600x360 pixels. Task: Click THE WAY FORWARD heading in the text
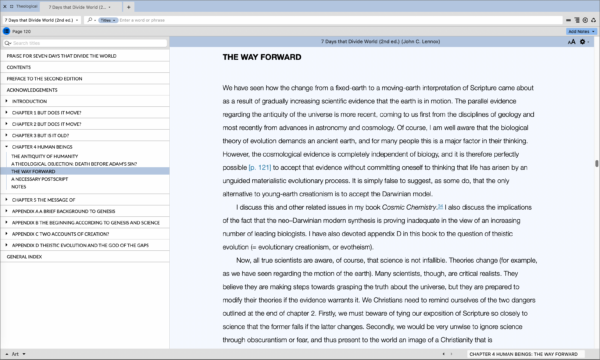pos(262,57)
